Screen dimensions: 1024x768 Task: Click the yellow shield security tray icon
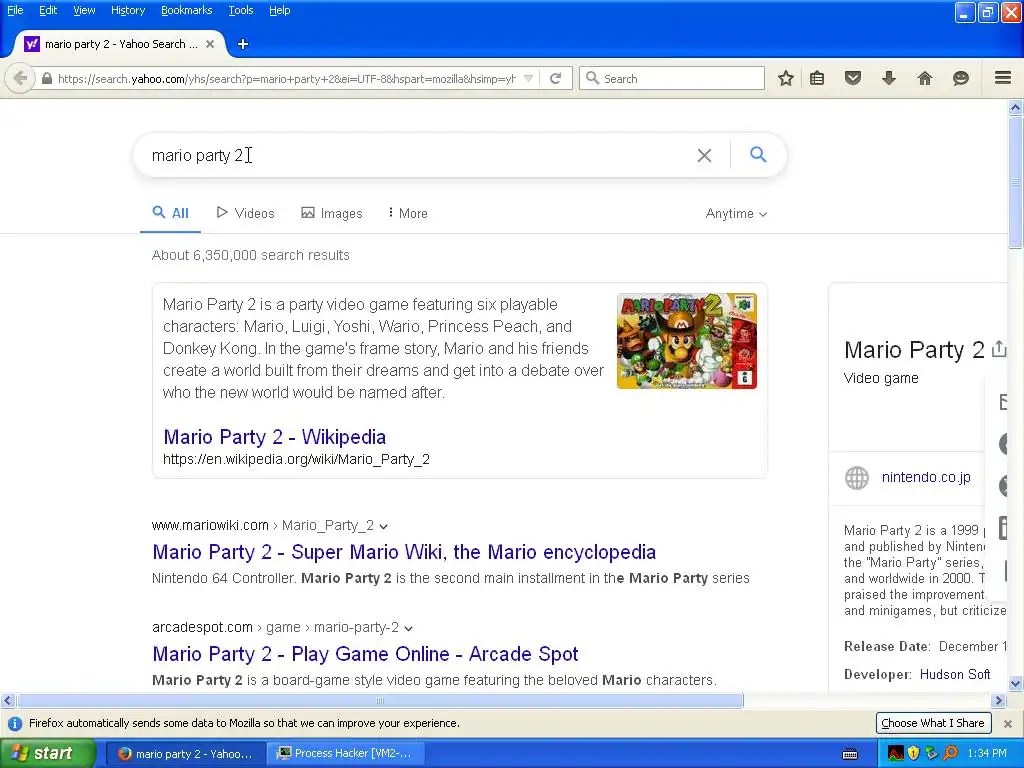pos(914,754)
